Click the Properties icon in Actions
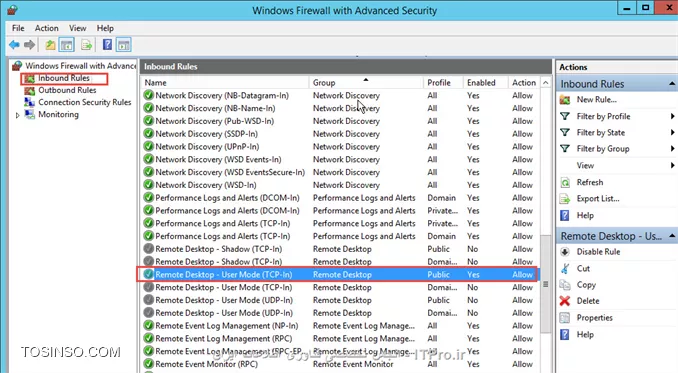Viewport: 678px width, 373px height. coord(565,318)
